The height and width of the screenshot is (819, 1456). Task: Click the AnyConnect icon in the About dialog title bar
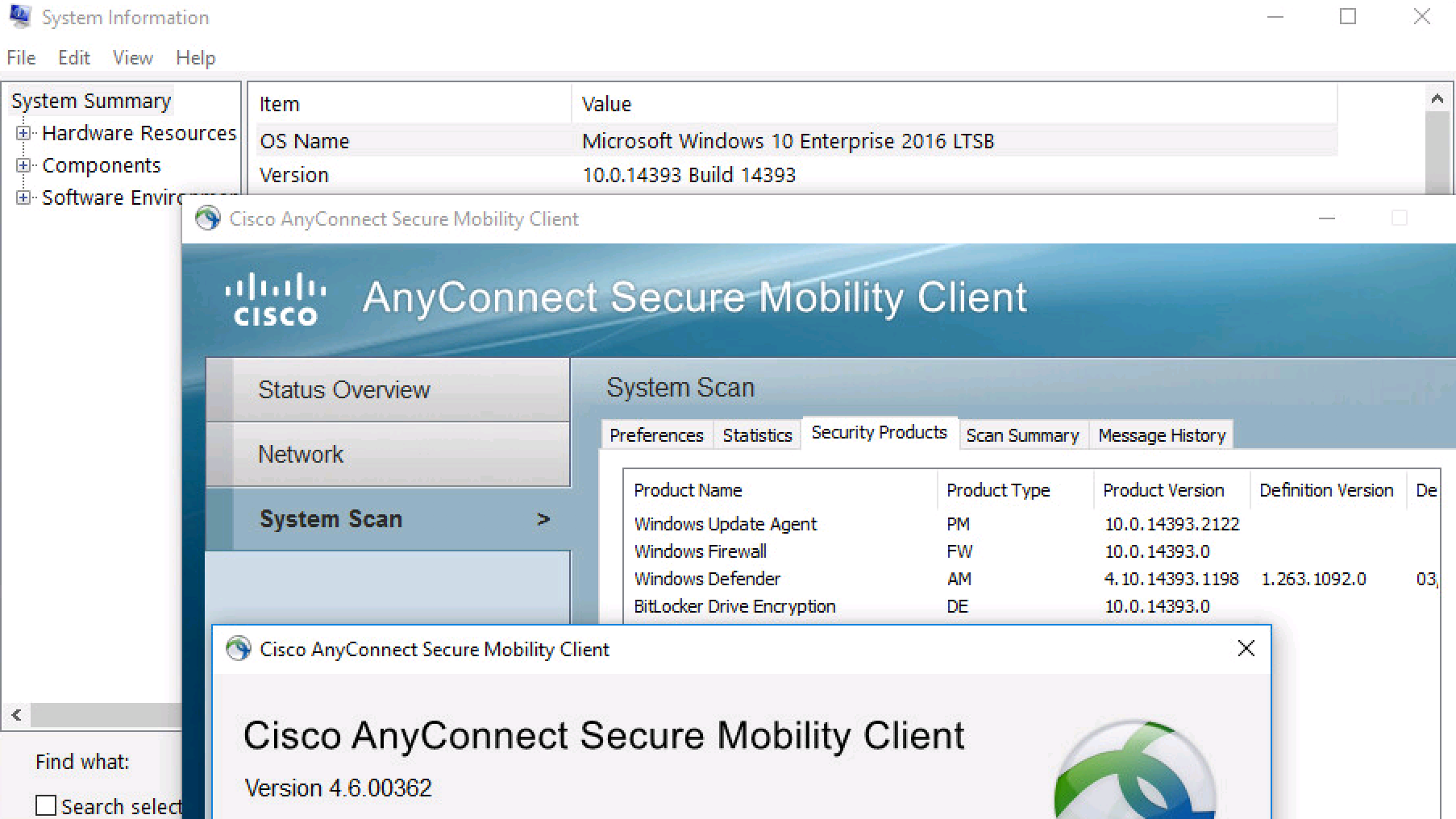click(x=238, y=649)
